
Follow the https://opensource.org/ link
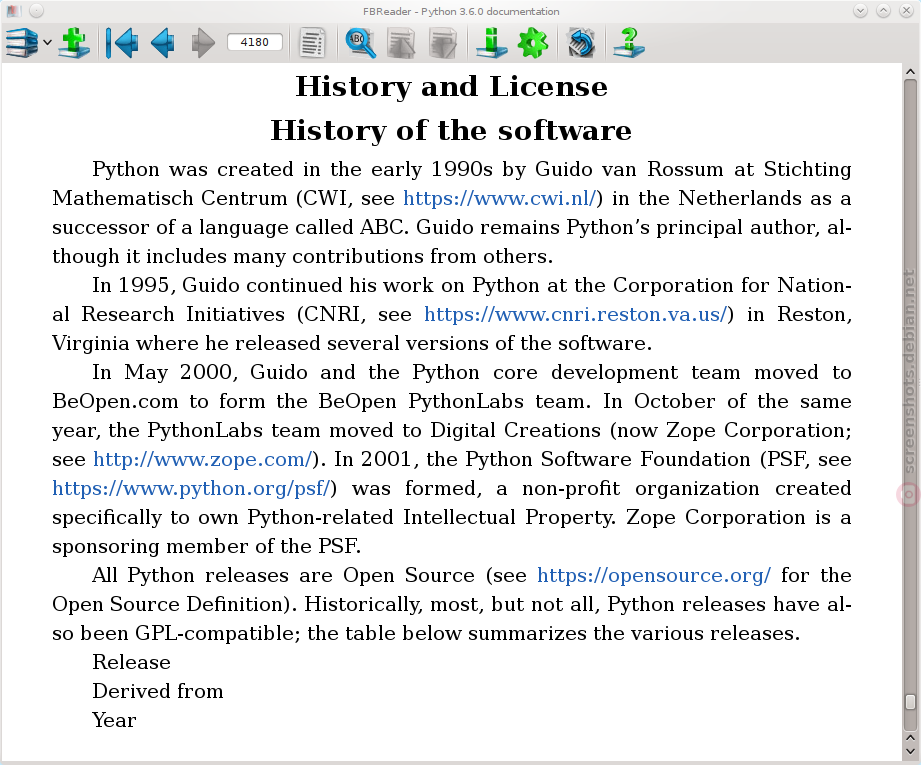coord(654,575)
